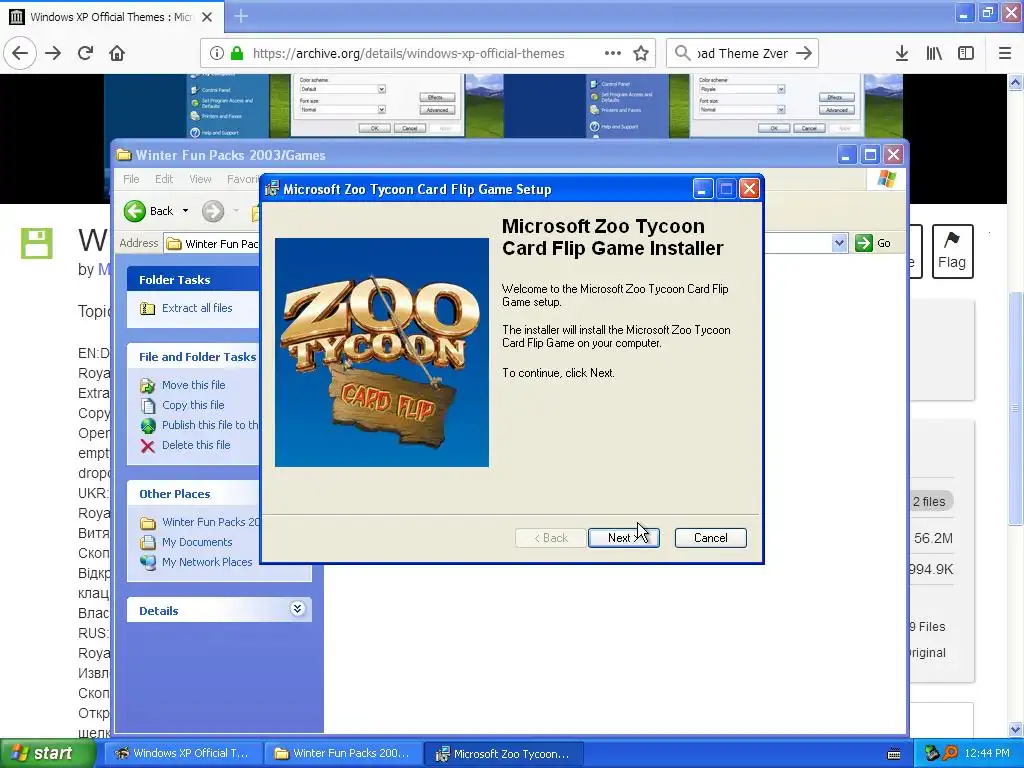Open a new browser tab

pos(241,16)
